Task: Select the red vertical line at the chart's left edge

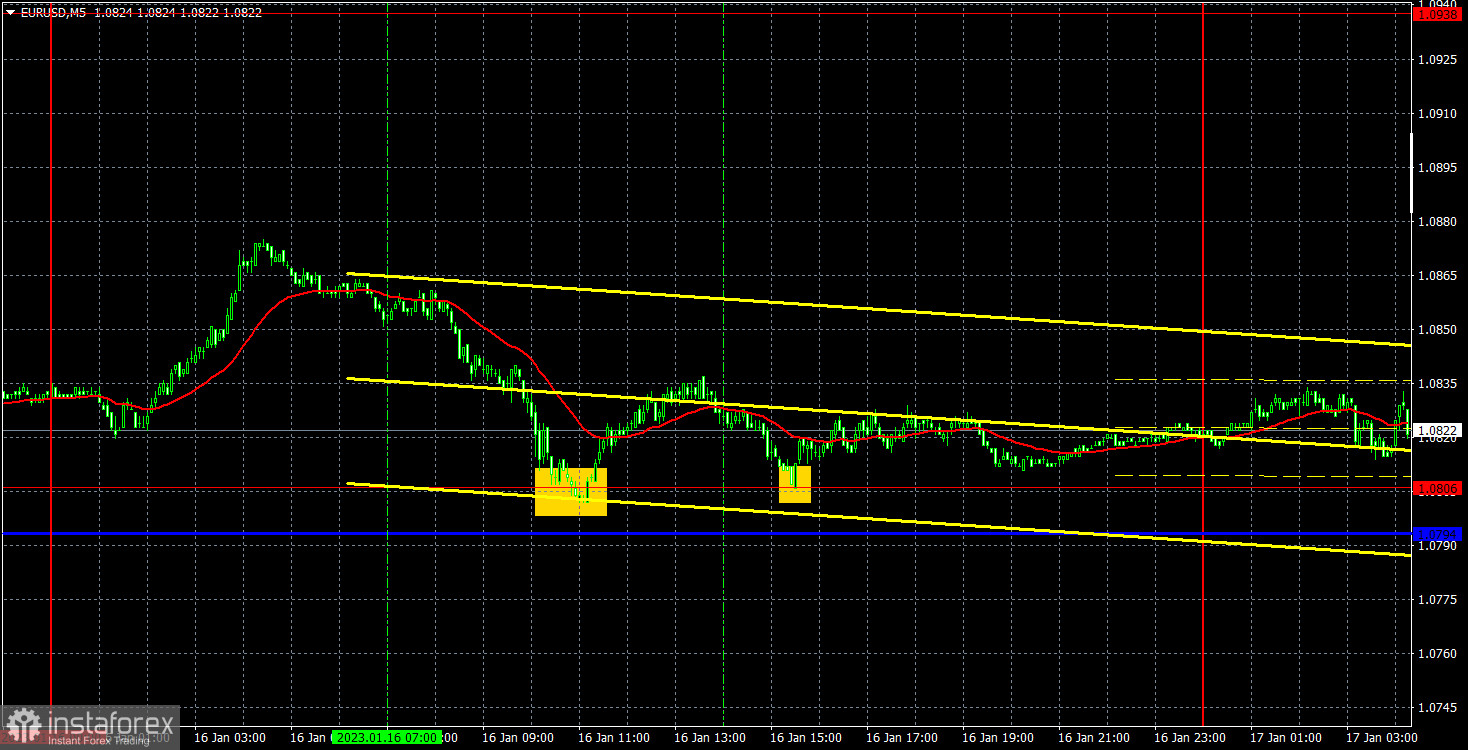Action: click(50, 365)
